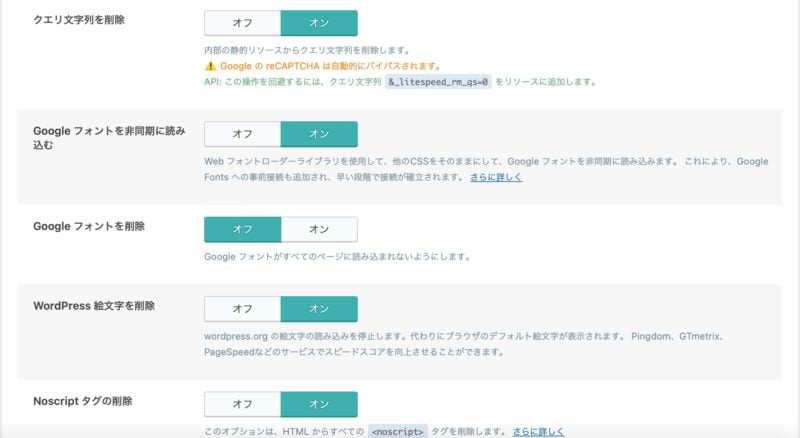The width and height of the screenshot is (800, 438).
Task: Click the <noscript> code tag
Action: pos(397,432)
